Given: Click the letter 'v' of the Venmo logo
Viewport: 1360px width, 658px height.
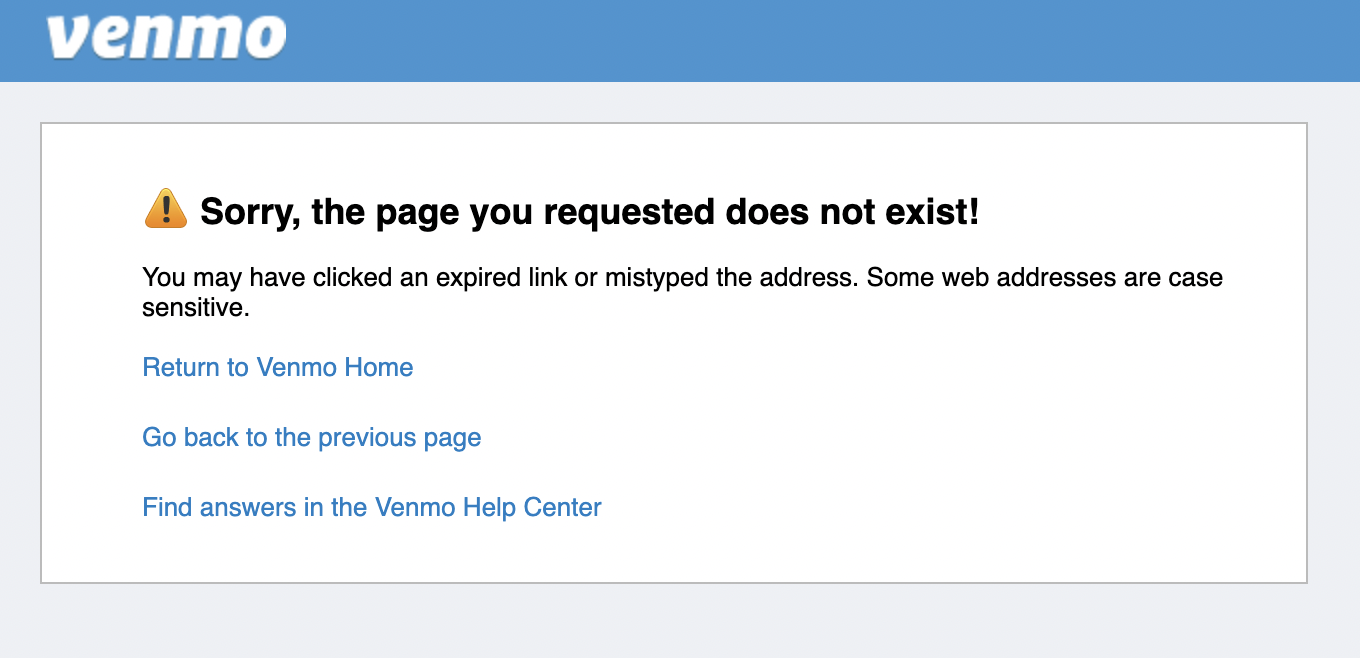Looking at the screenshot, I should pyautogui.click(x=70, y=38).
